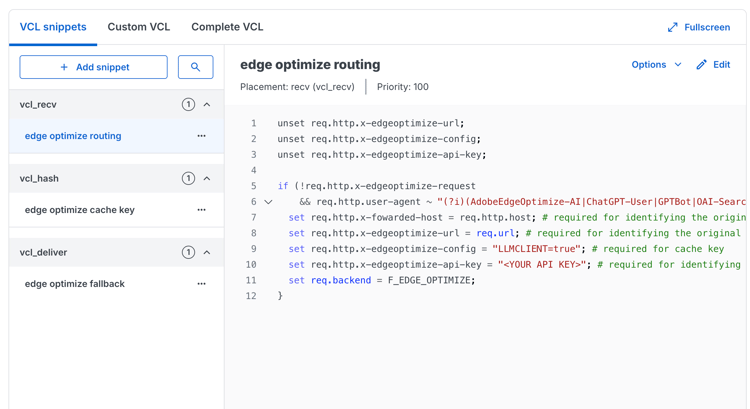Select the edge optimize fallback snippet
750x409 pixels.
[75, 284]
